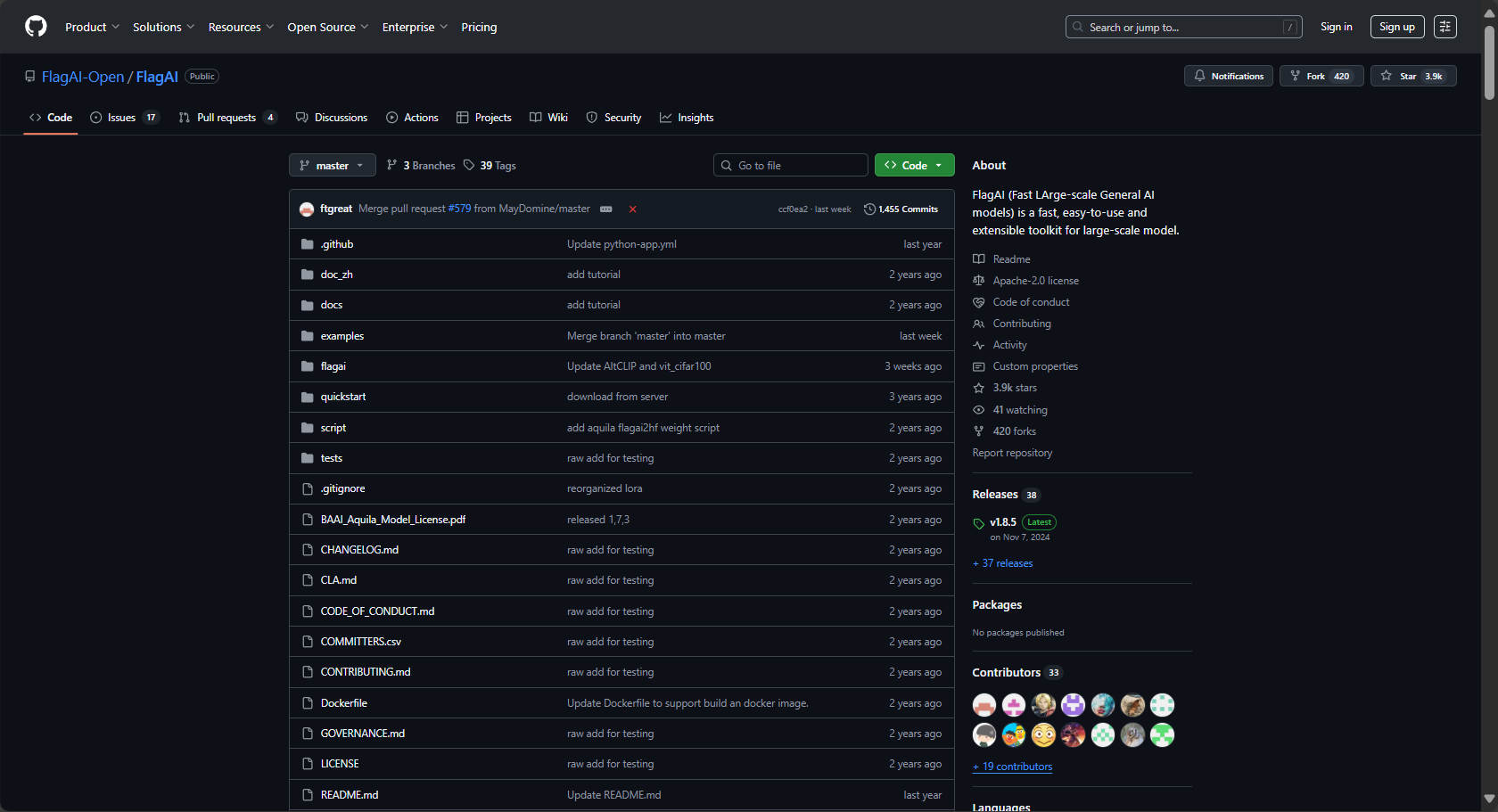Click the flagai folder icon
The height and width of the screenshot is (812, 1498).
pos(308,366)
